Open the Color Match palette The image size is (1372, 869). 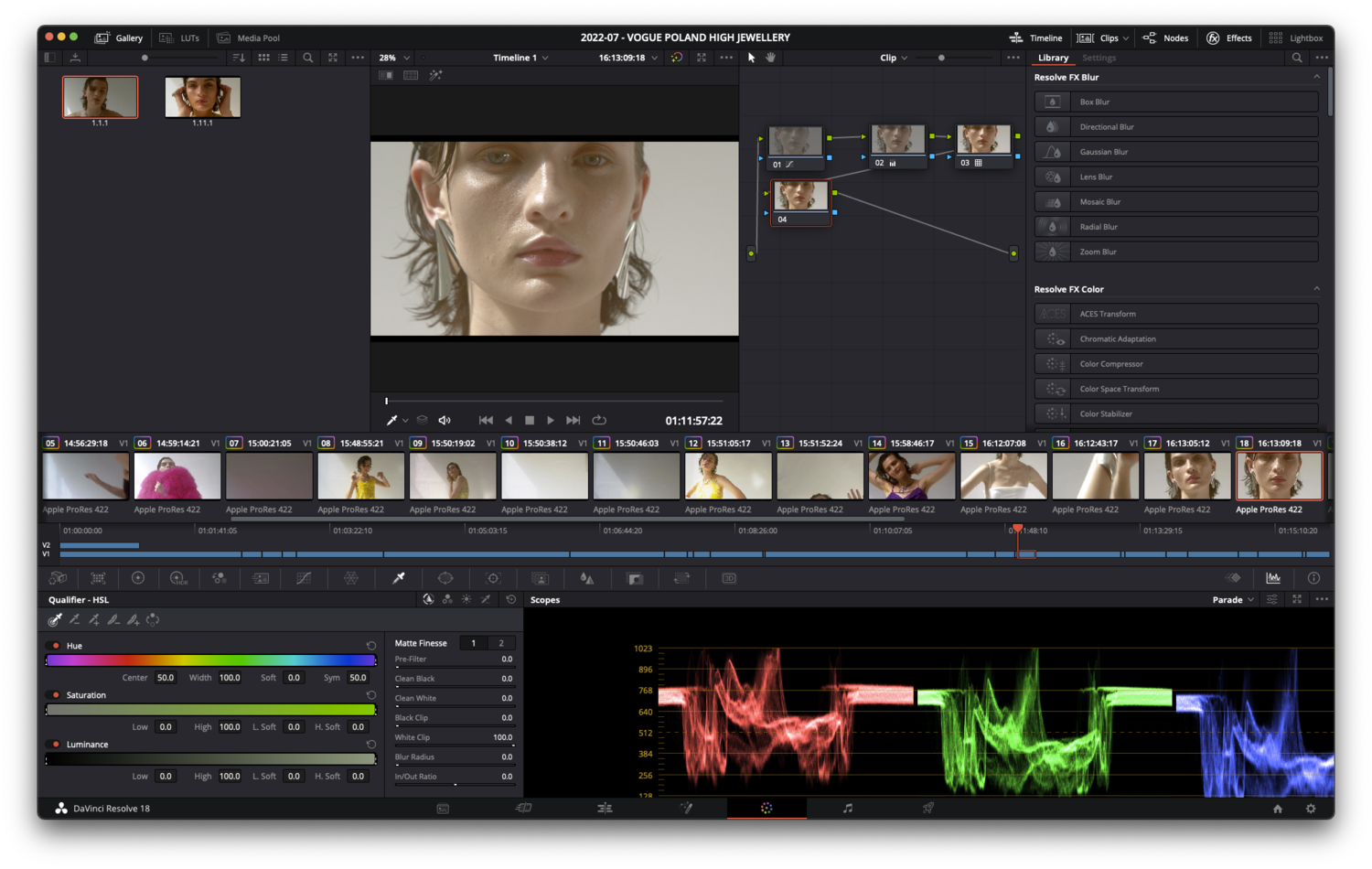coord(98,578)
